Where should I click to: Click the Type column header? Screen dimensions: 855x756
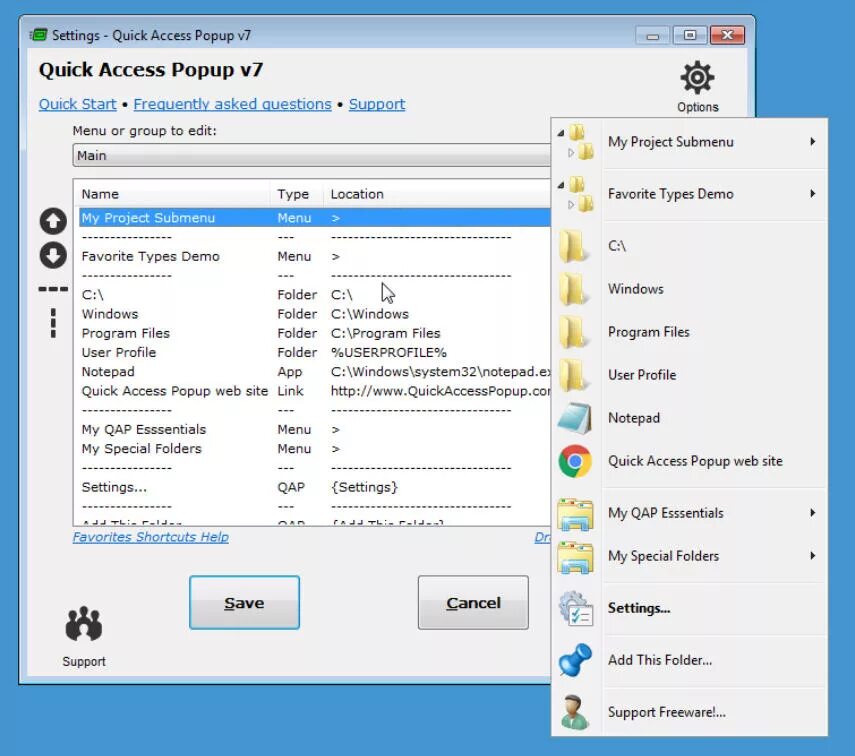coord(297,194)
